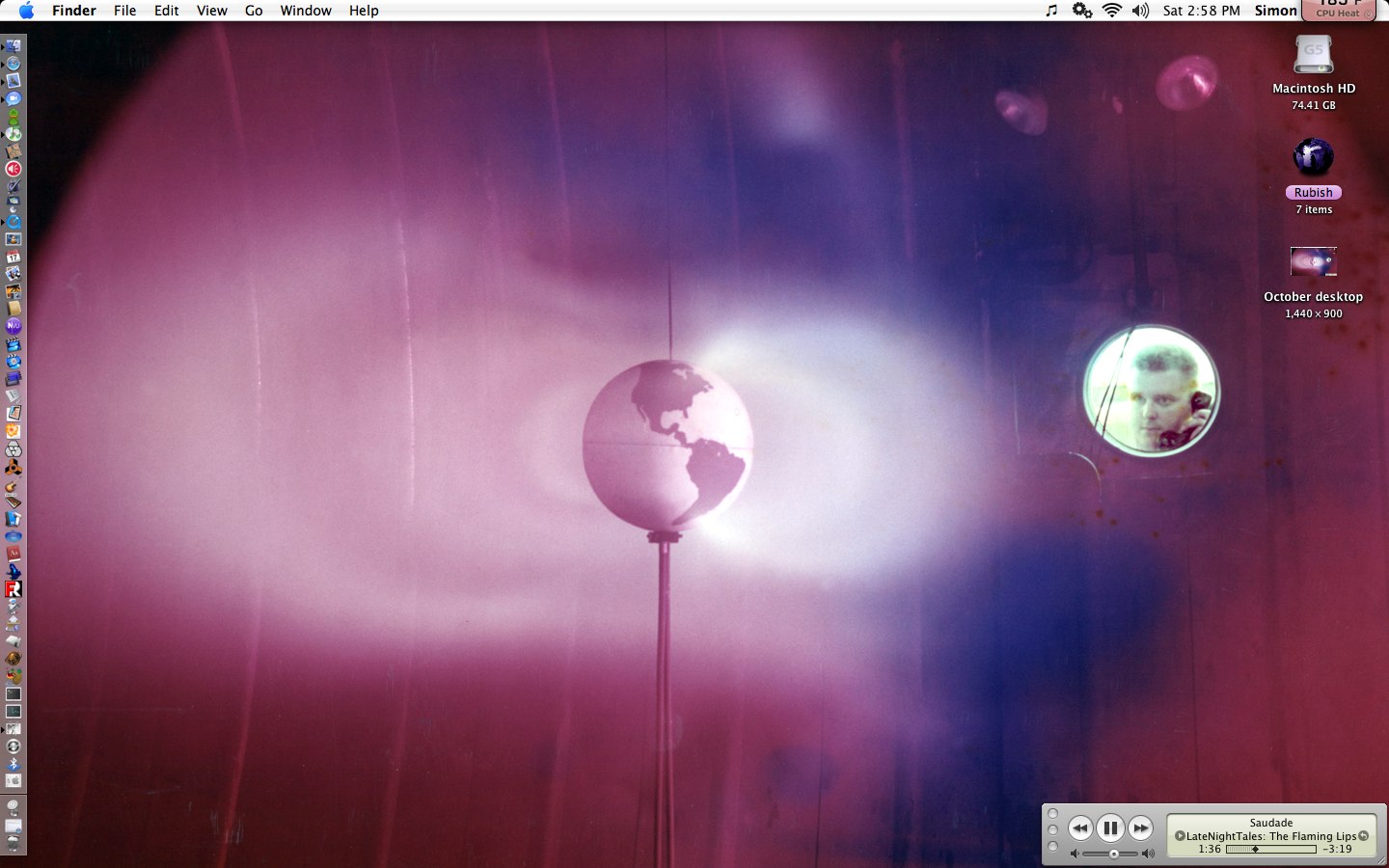
Task: Select the October desktop file on the desktop
Action: (x=1313, y=262)
